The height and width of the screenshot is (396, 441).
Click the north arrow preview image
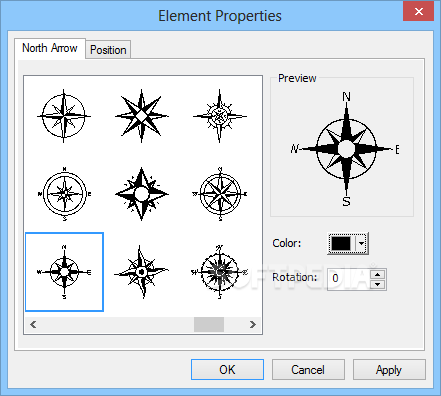(345, 149)
